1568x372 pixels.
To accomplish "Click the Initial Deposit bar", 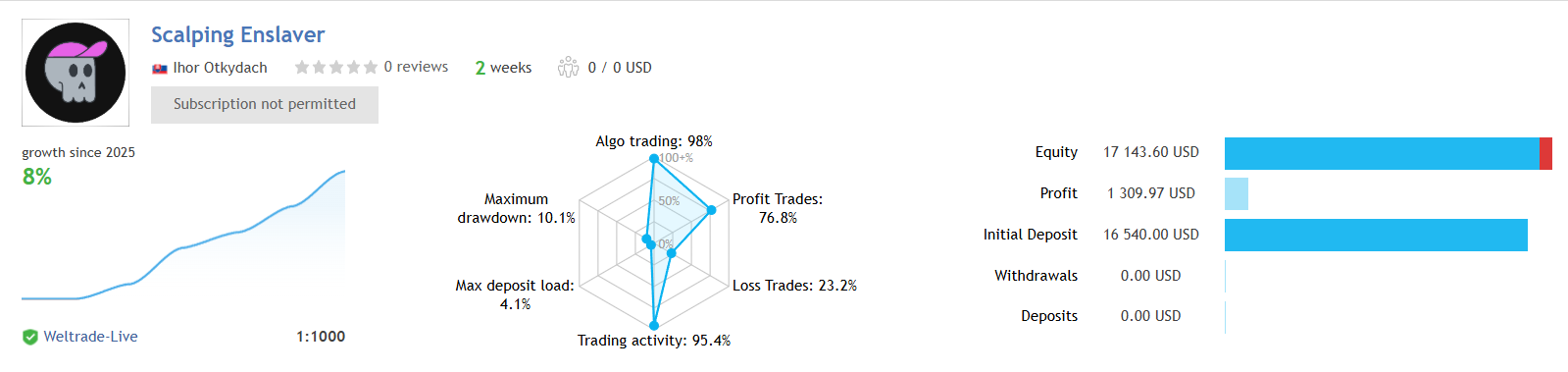I will pyautogui.click(x=1376, y=235).
